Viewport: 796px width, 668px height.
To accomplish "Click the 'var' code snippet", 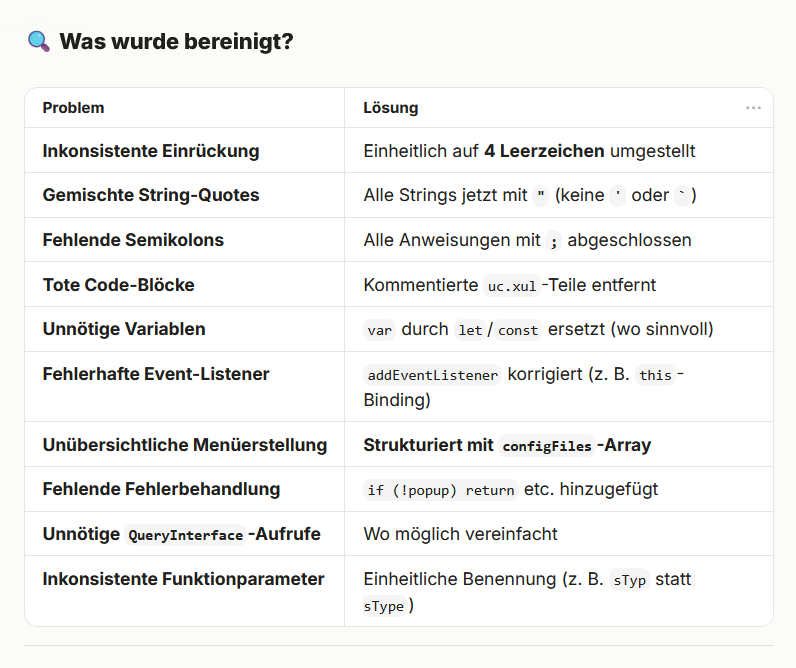I will click(x=379, y=330).
